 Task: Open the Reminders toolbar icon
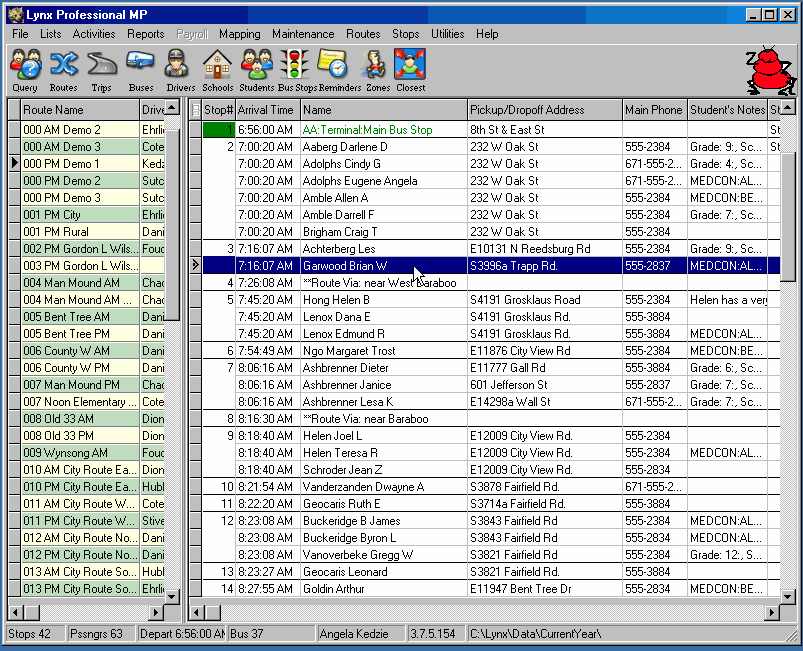click(x=340, y=70)
